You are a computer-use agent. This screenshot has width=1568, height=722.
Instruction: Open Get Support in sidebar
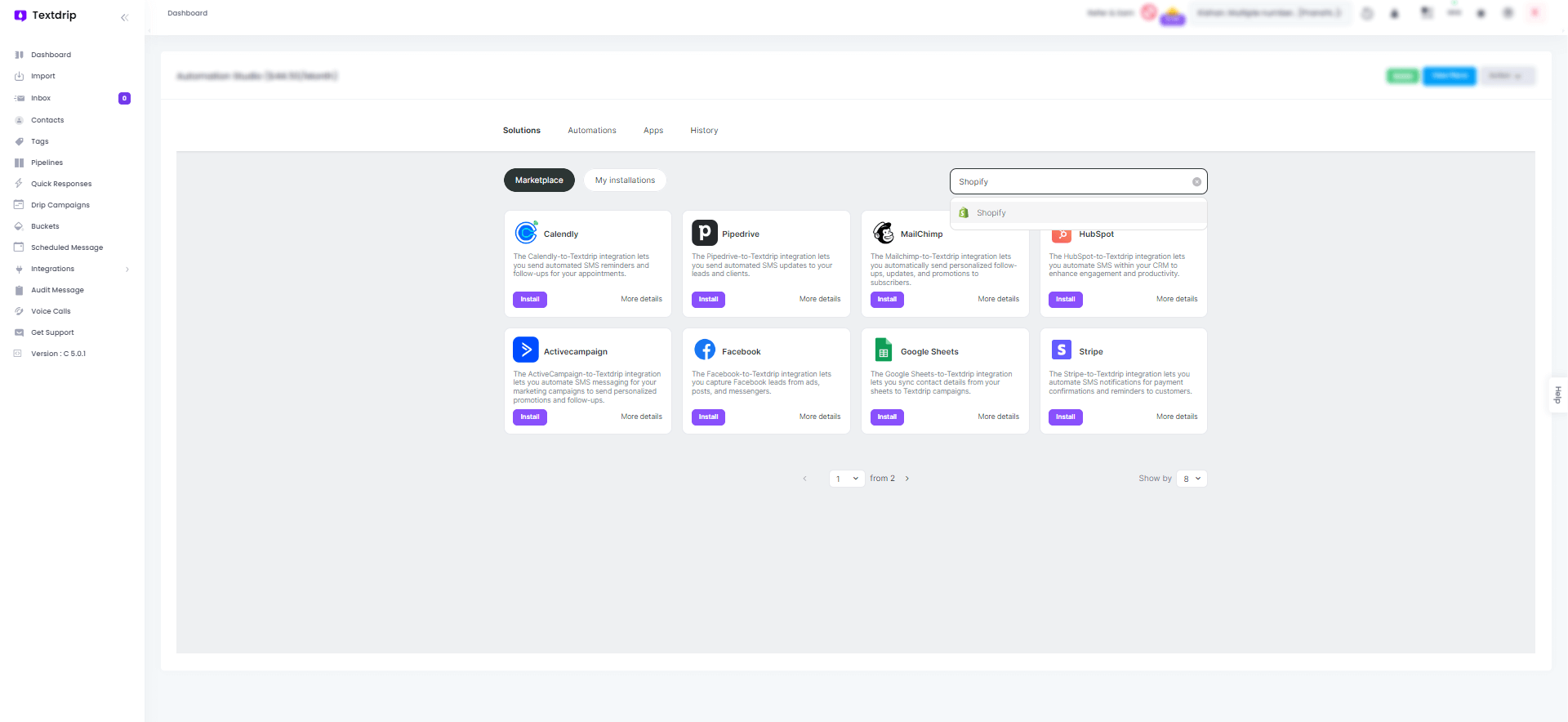(x=52, y=332)
